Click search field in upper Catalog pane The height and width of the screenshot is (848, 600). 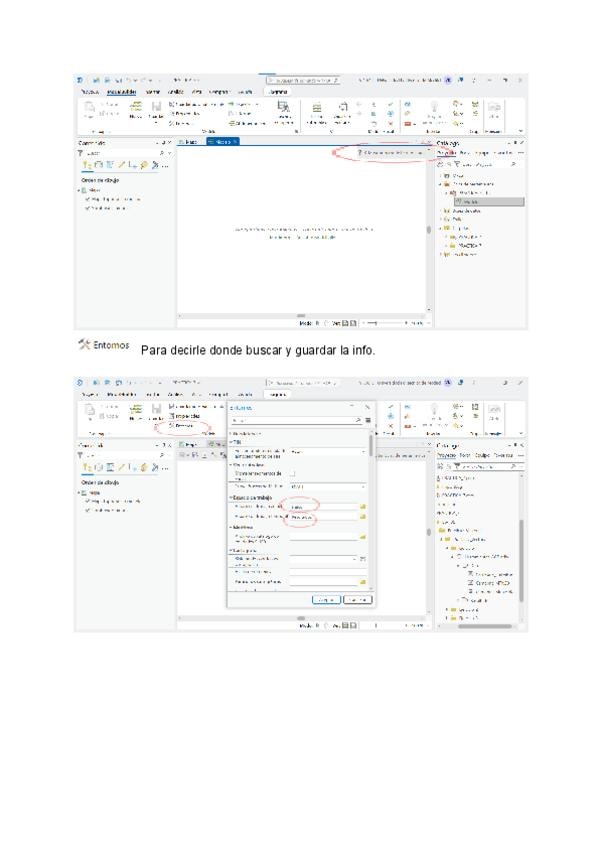coord(485,164)
